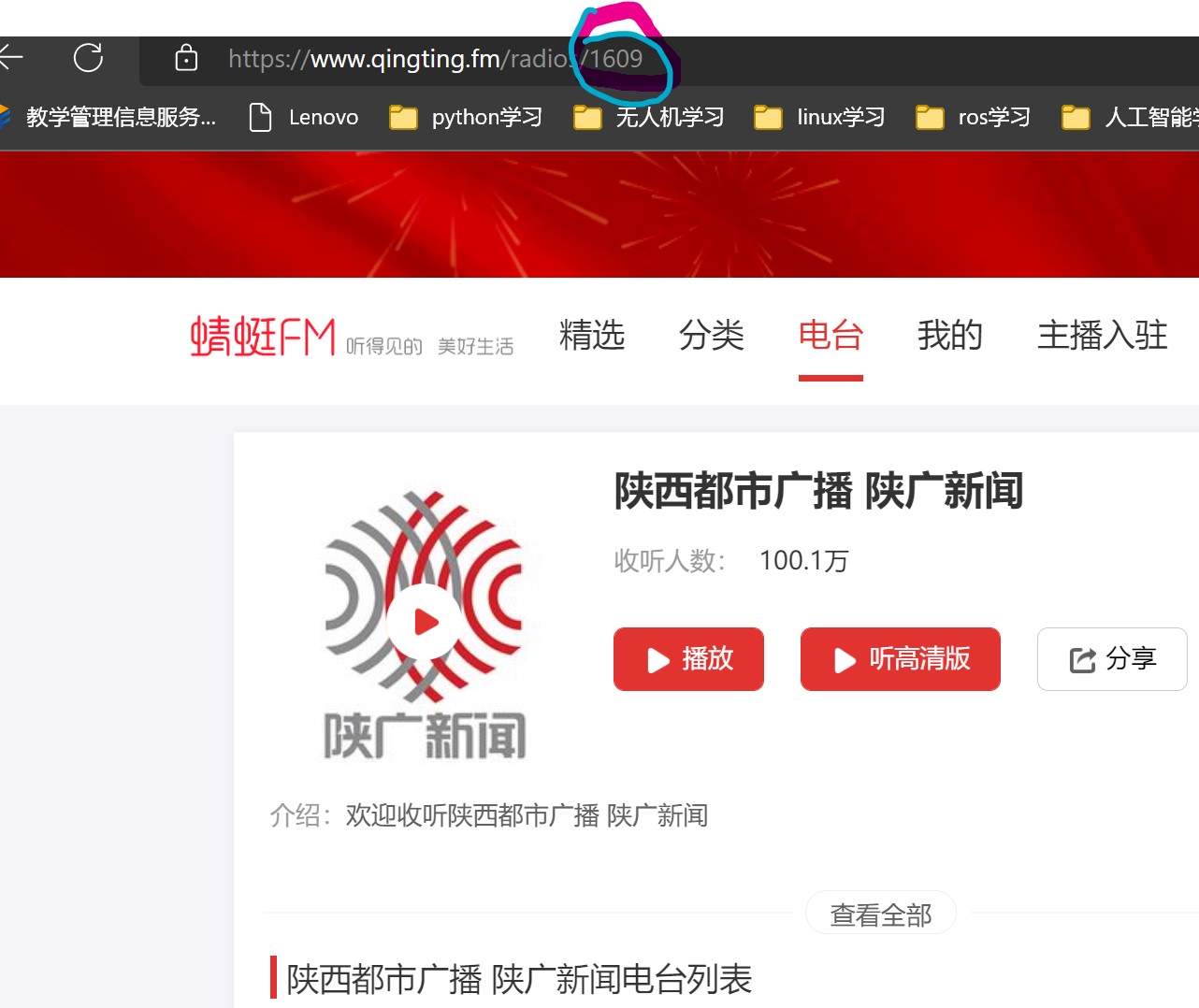
Task: Click the site lock security icon
Action: [x=186, y=58]
